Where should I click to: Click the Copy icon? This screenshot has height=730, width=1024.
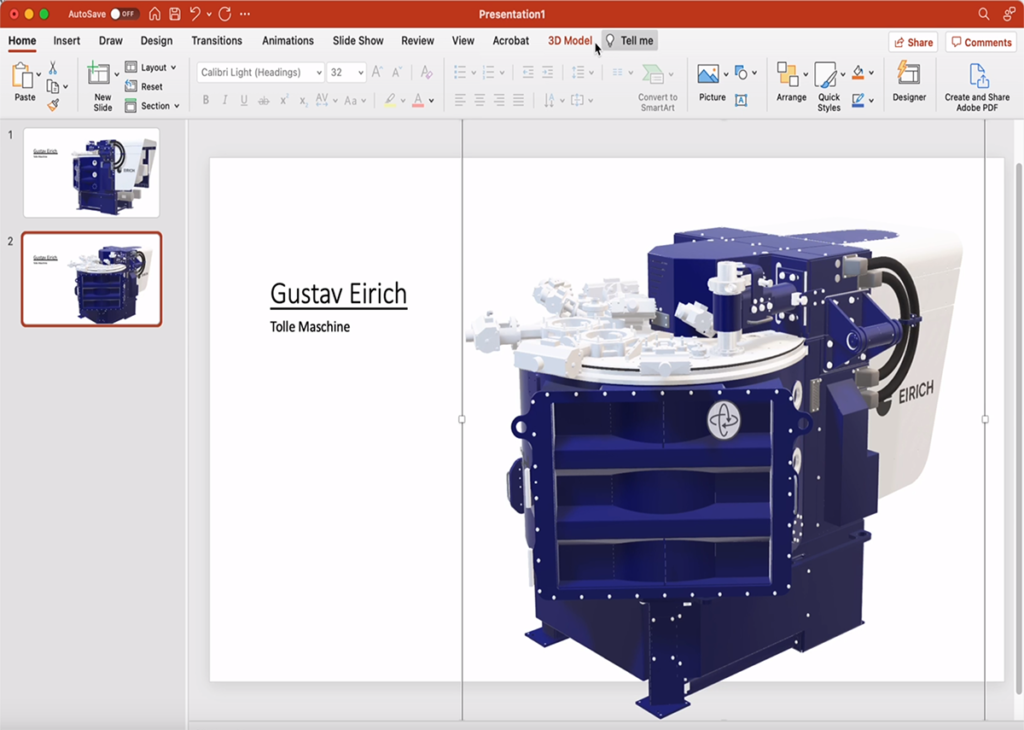(53, 86)
